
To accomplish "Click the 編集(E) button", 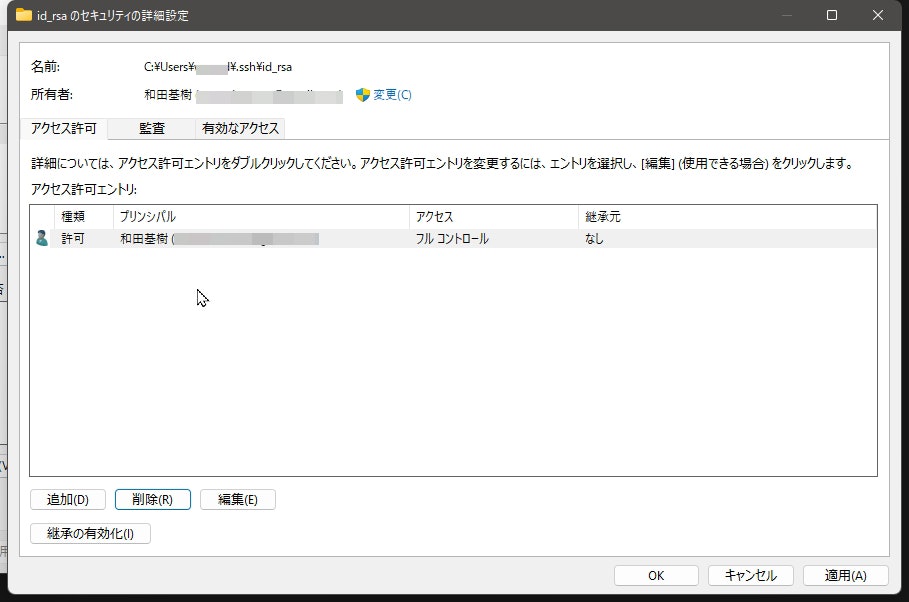I will point(238,499).
